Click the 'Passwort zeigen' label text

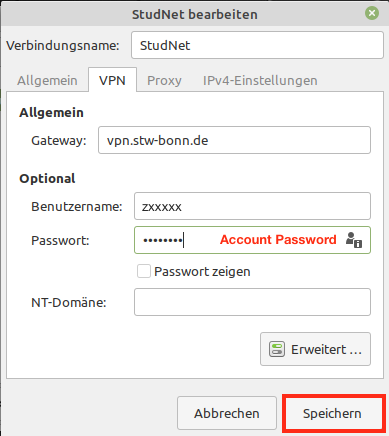[x=202, y=272]
